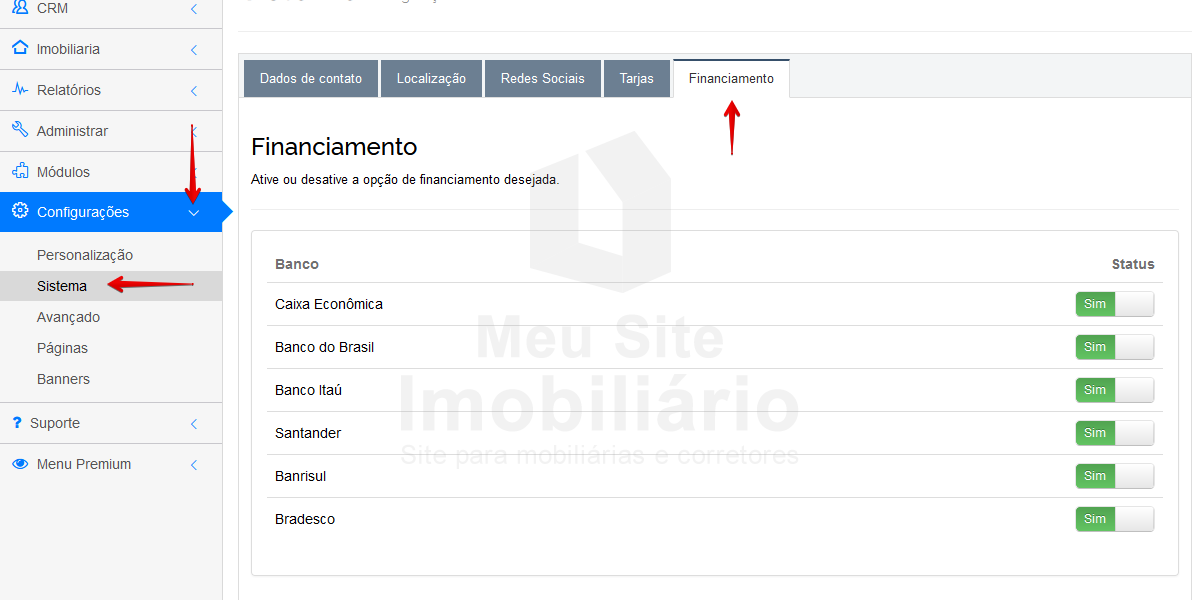Expand the Relatórios submenu arrow
This screenshot has height=600, width=1200.
(x=194, y=90)
